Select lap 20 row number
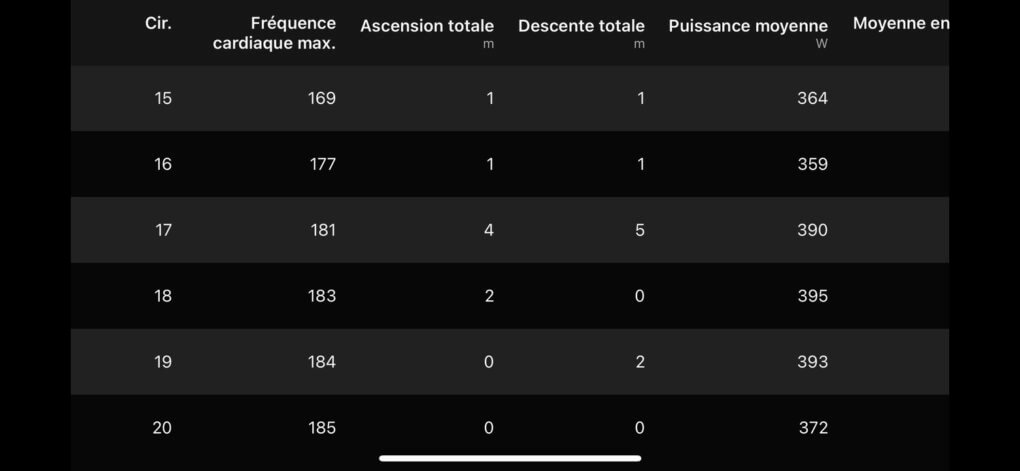Viewport: 1020px width, 471px height. click(x=162, y=427)
